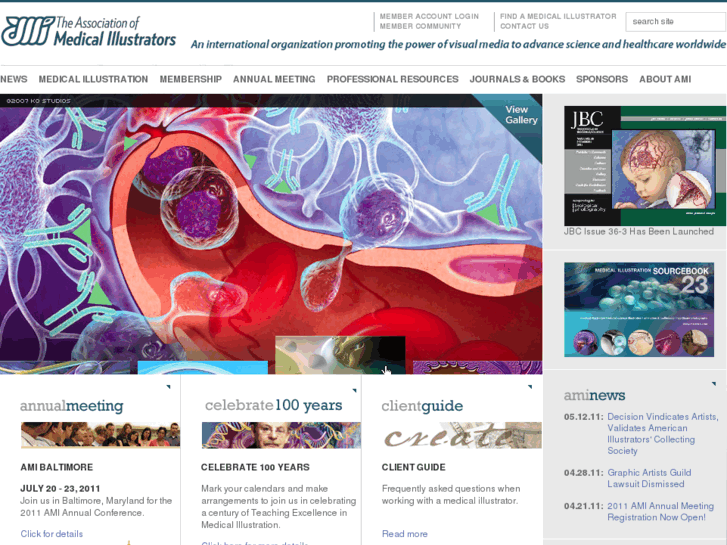
Task: Click the 05.12.11 news date
Action: [x=584, y=417]
